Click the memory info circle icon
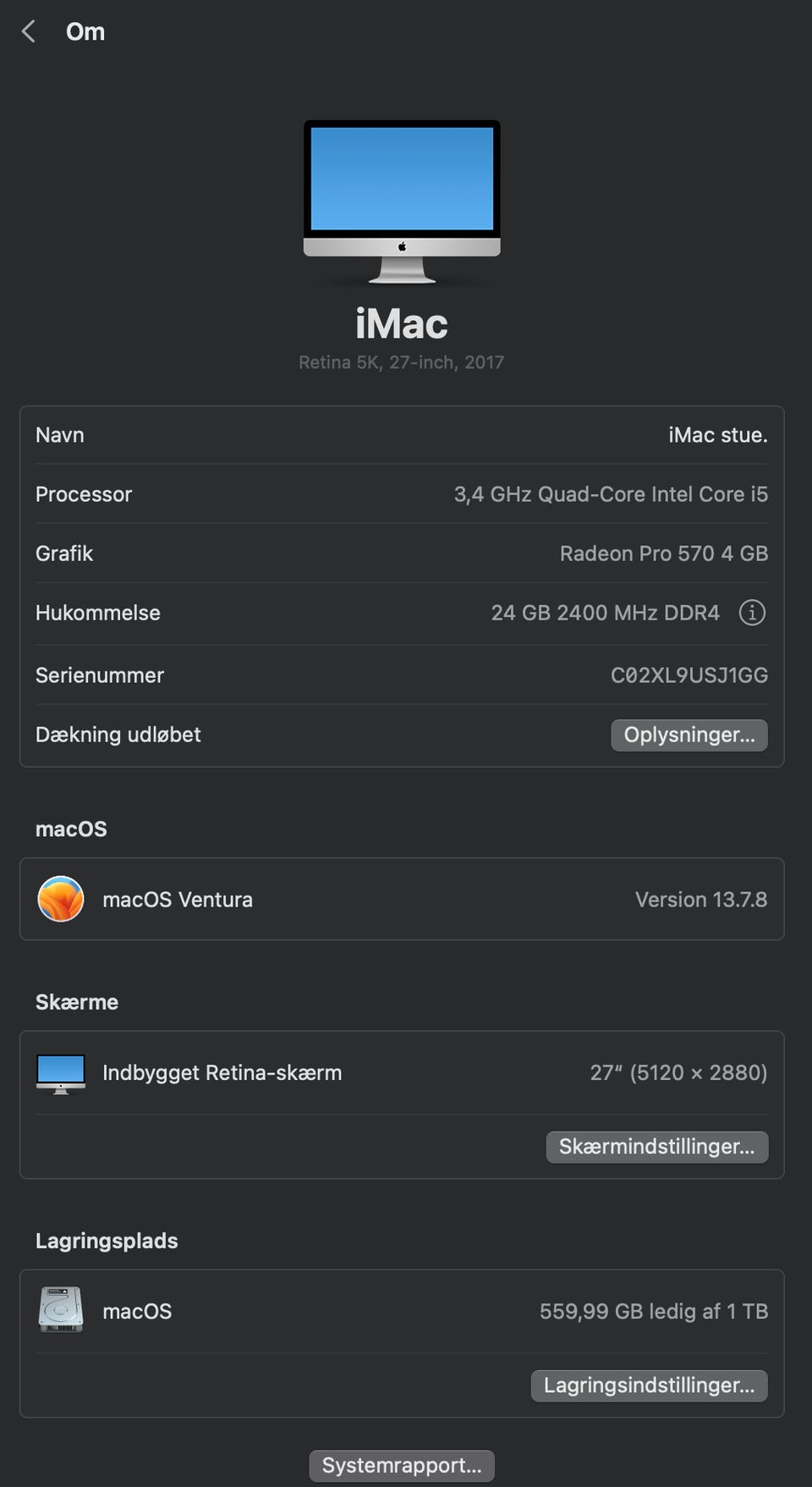The height and width of the screenshot is (1487, 812). (x=752, y=612)
